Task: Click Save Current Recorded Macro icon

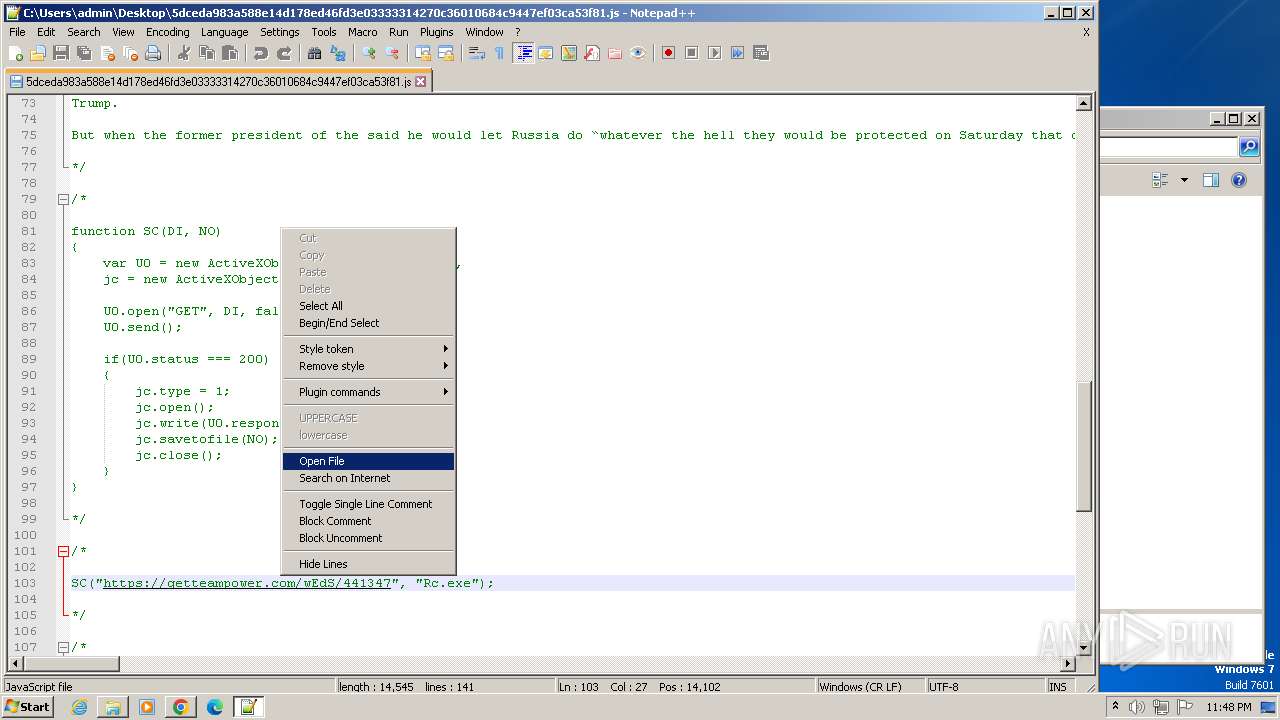Action: pos(760,53)
